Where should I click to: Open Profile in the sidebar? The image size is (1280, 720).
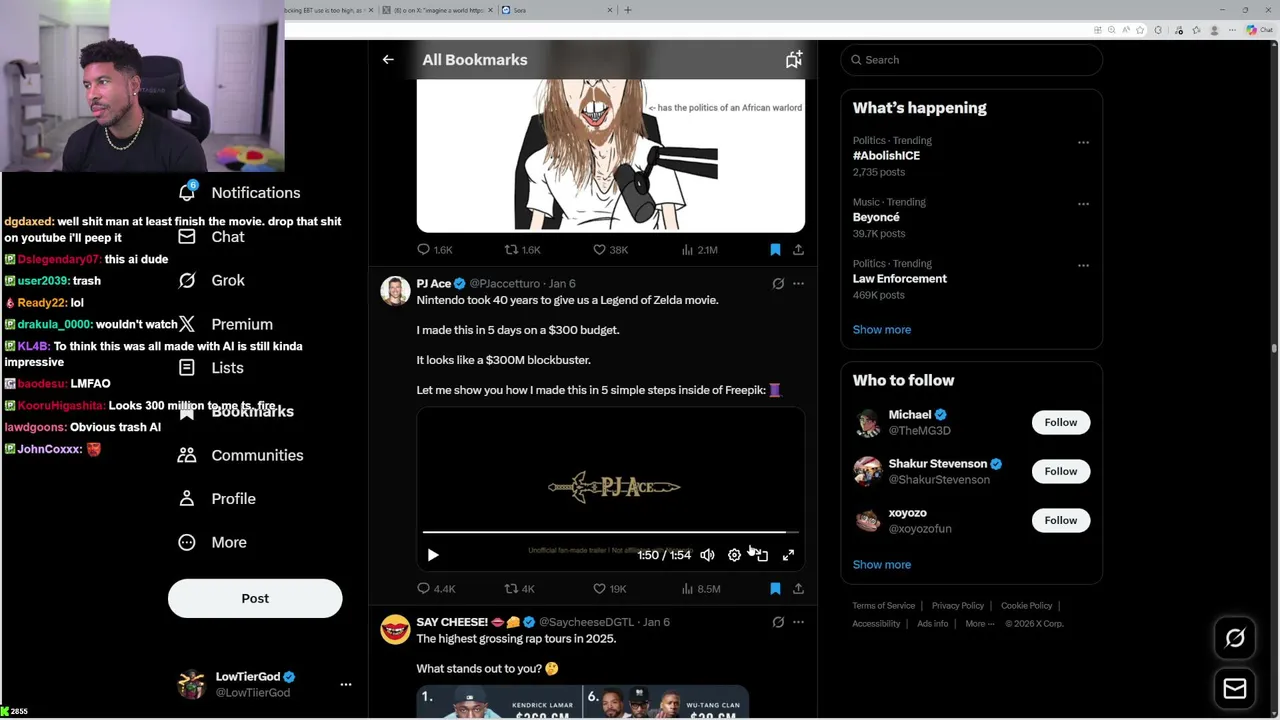coord(217,499)
